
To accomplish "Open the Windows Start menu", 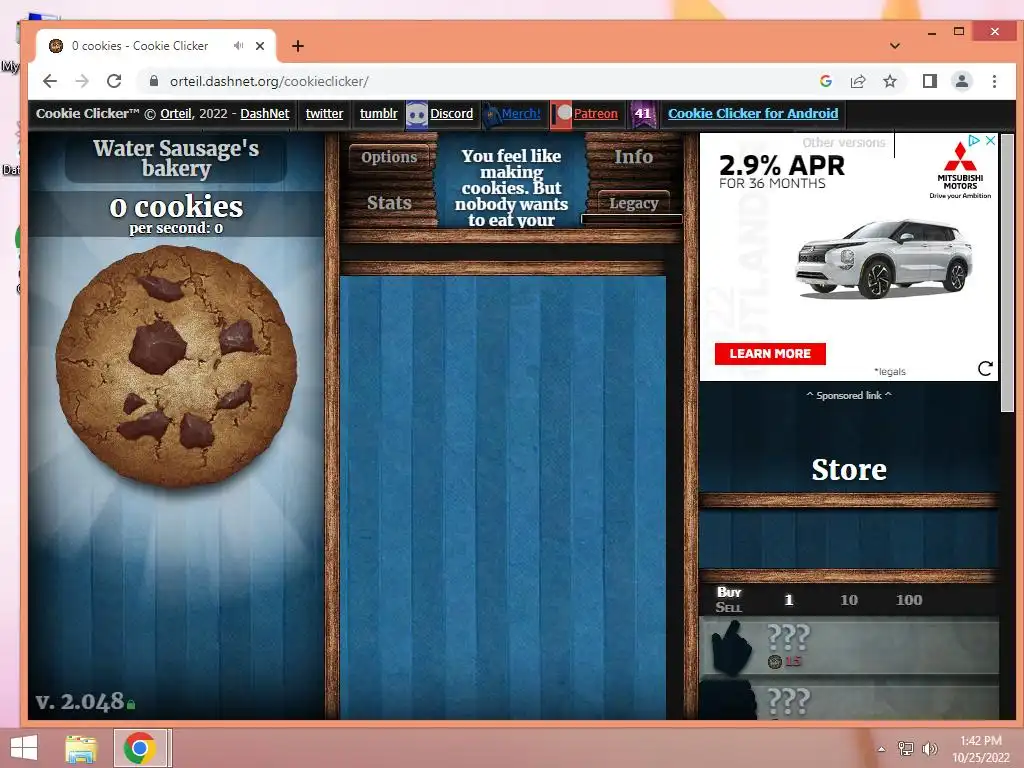I will click(x=24, y=748).
